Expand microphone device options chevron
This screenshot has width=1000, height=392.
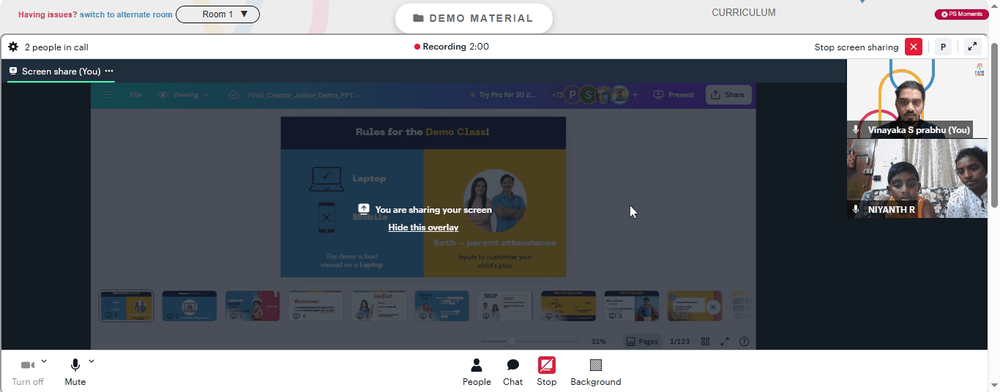click(91, 361)
